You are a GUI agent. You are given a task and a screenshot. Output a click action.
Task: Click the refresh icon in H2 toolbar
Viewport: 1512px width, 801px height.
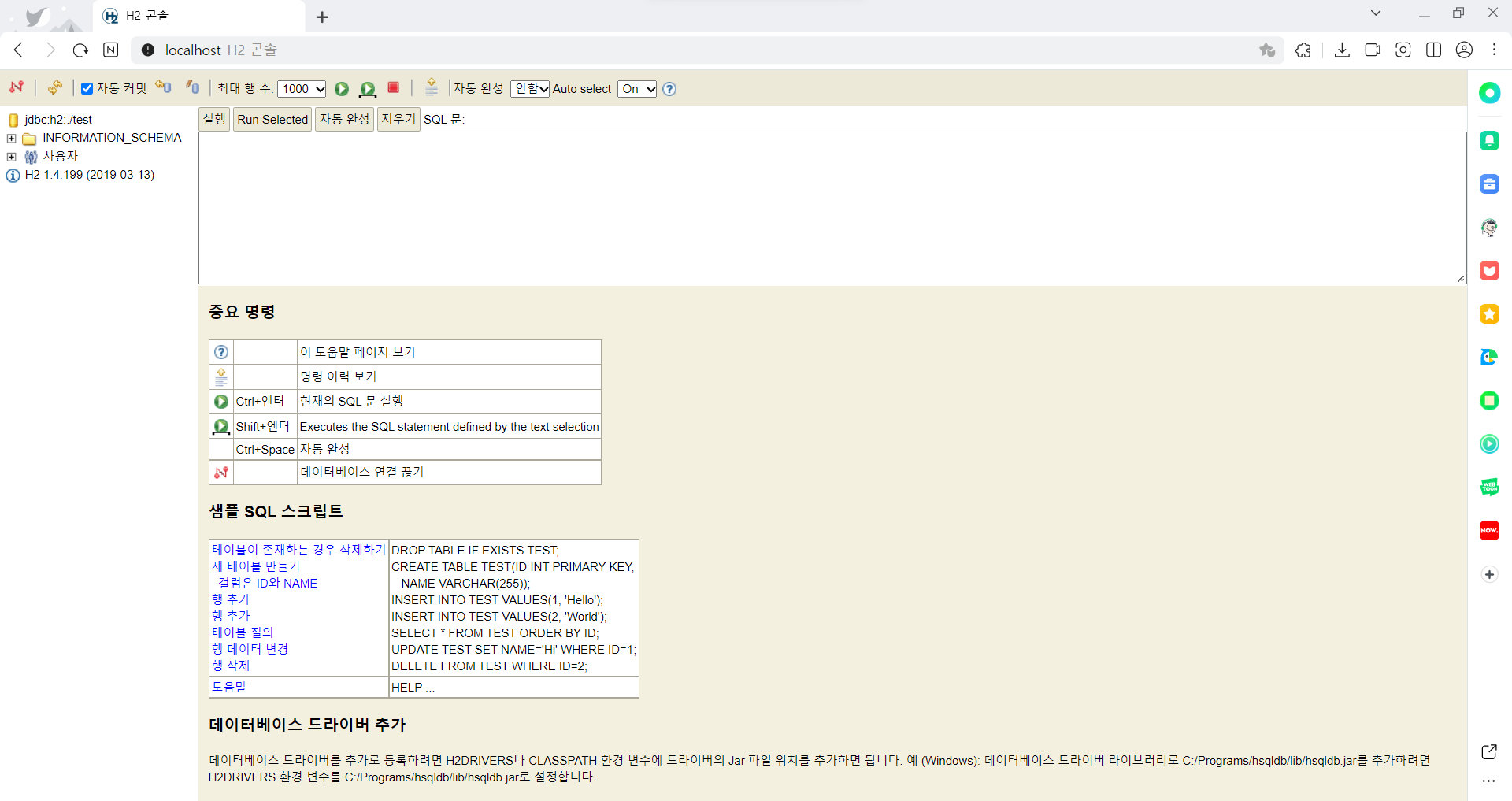(x=54, y=87)
